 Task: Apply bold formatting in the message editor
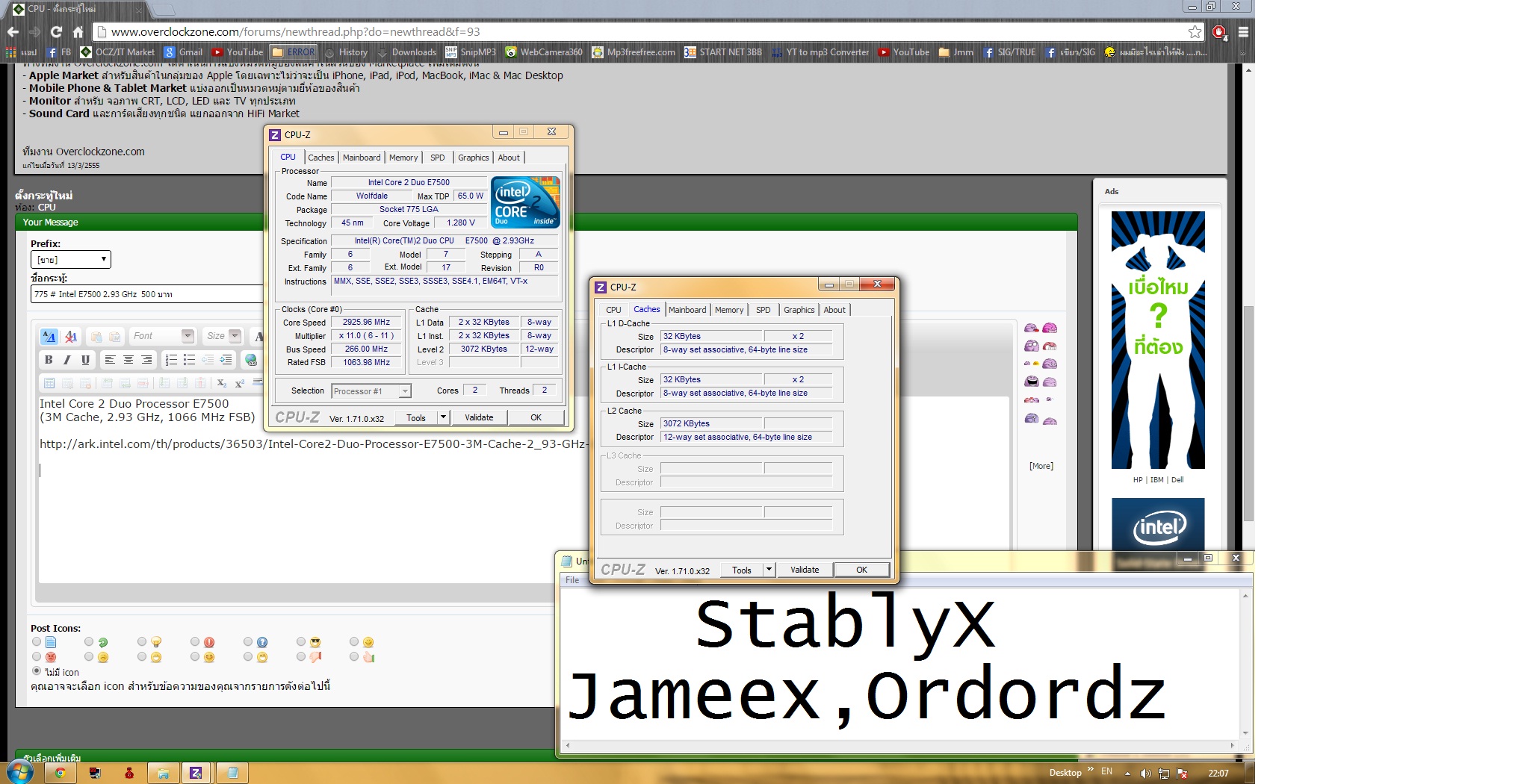pyautogui.click(x=49, y=360)
